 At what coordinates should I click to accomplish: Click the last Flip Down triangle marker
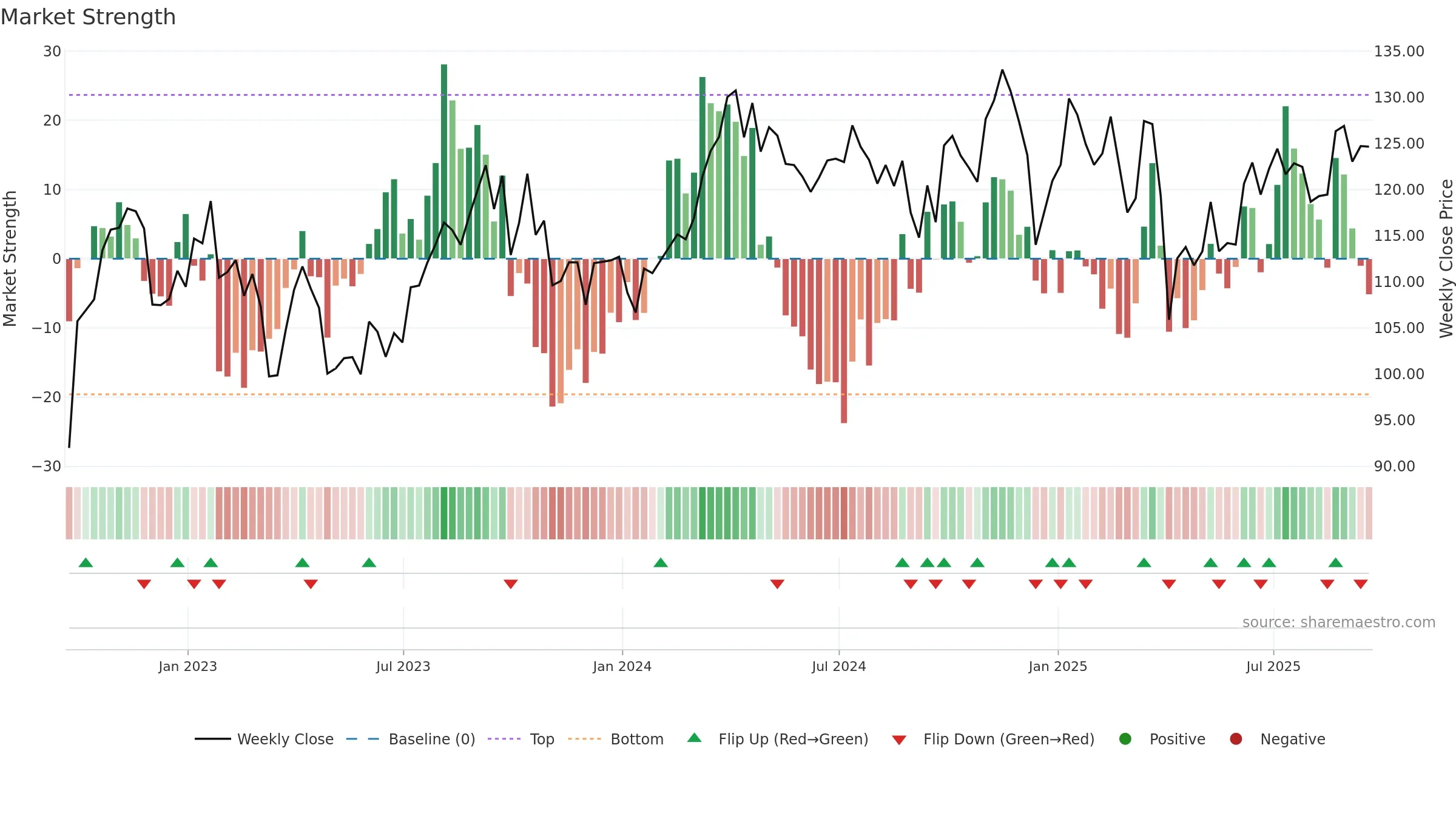[x=1361, y=584]
